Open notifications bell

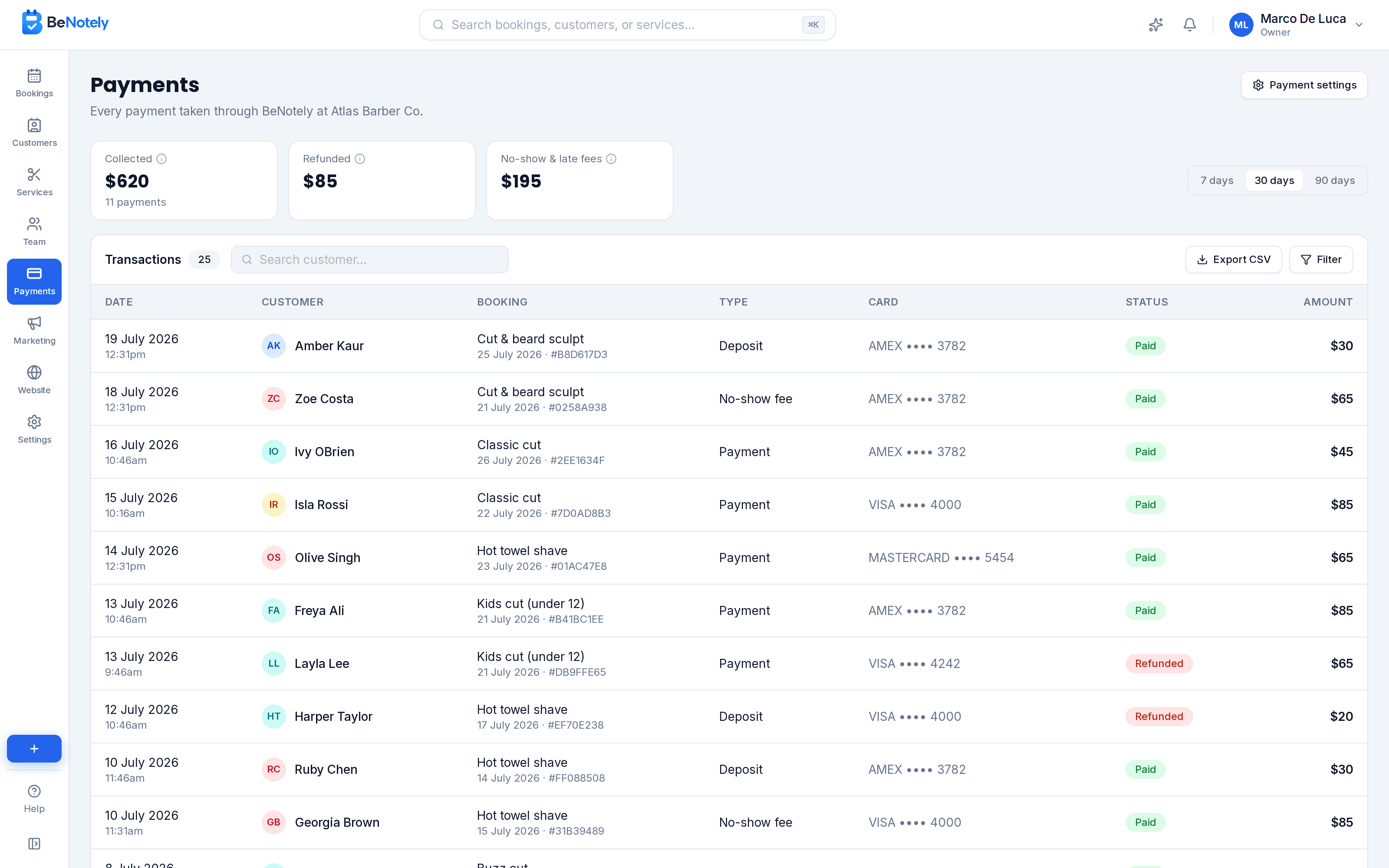tap(1190, 25)
